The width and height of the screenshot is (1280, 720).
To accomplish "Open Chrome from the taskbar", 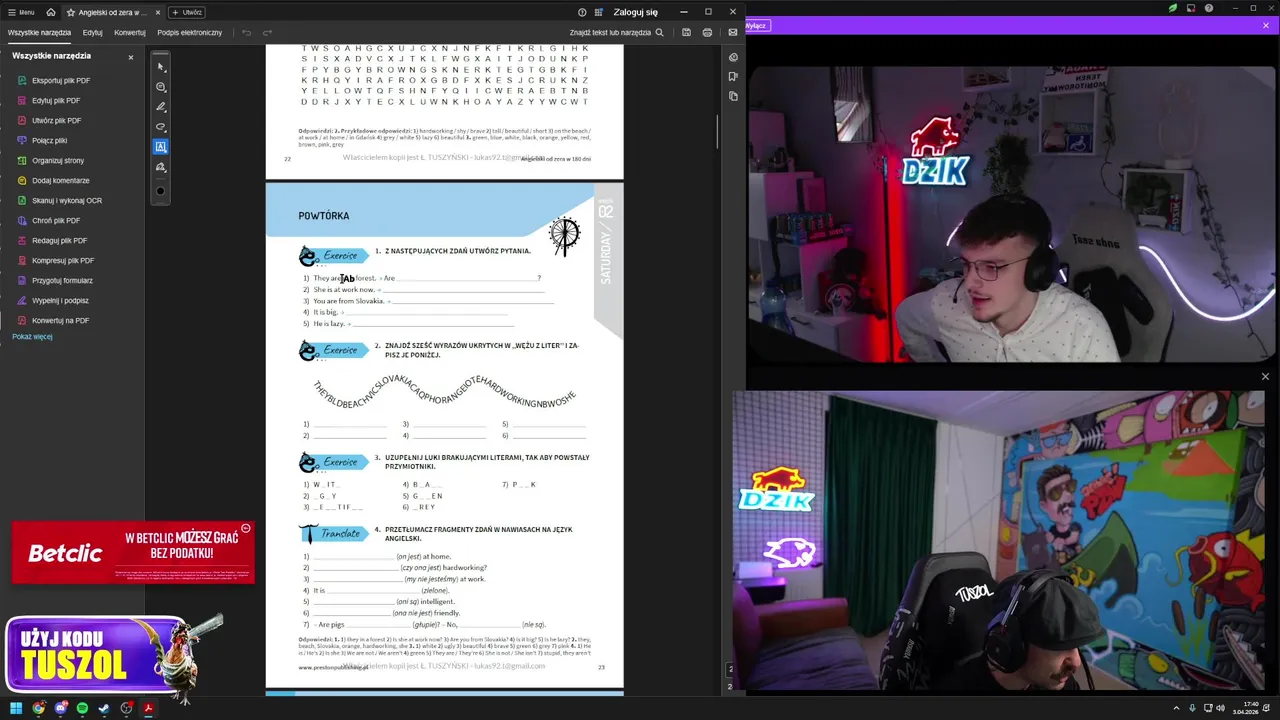I will (x=38, y=708).
